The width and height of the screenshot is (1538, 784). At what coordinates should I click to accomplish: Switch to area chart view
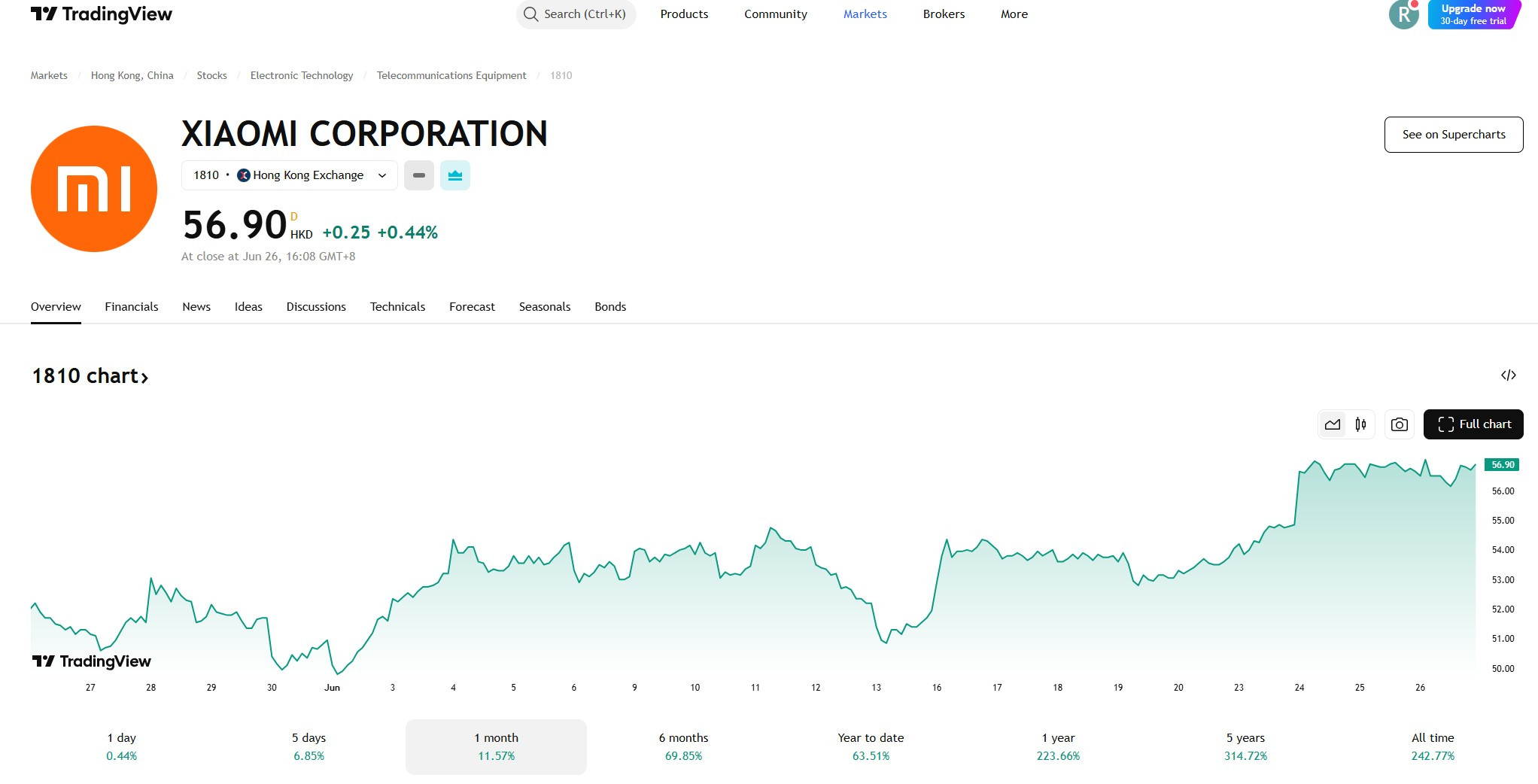tap(1333, 424)
